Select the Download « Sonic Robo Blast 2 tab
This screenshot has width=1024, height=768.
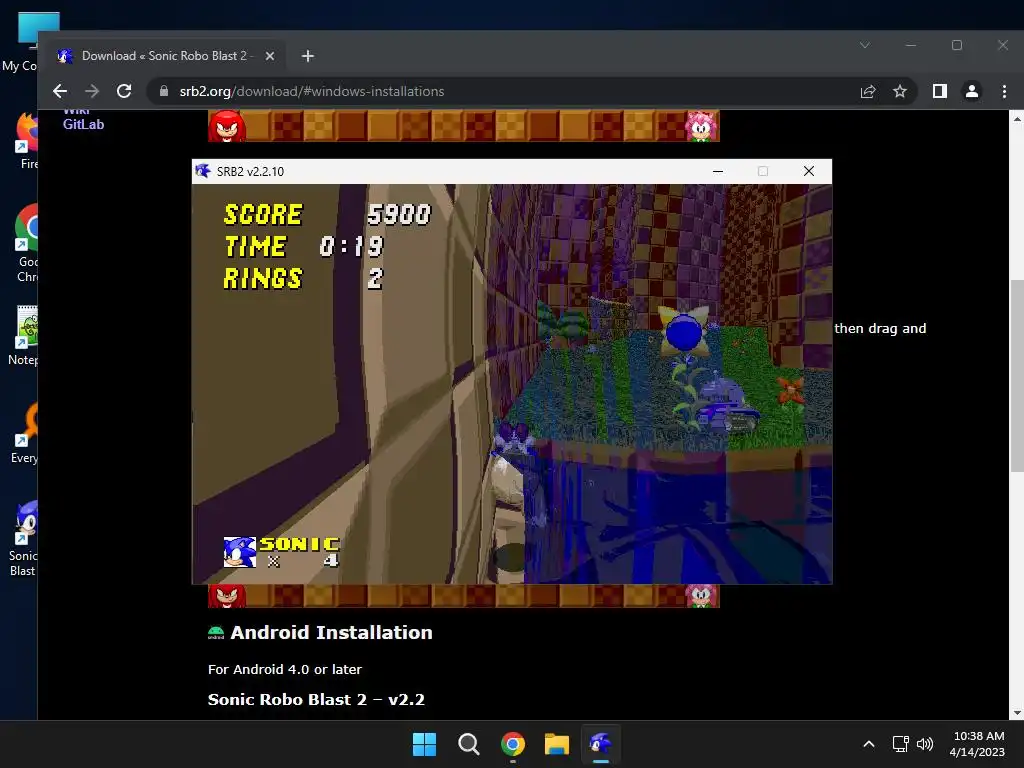click(x=167, y=56)
